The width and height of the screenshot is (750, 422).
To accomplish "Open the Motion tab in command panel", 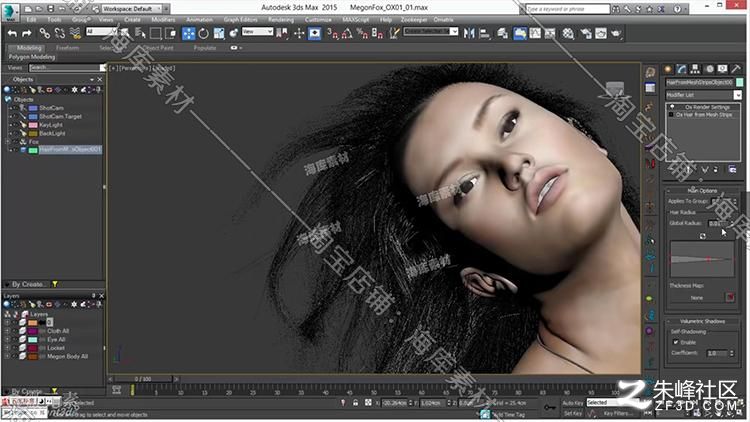I will [709, 69].
